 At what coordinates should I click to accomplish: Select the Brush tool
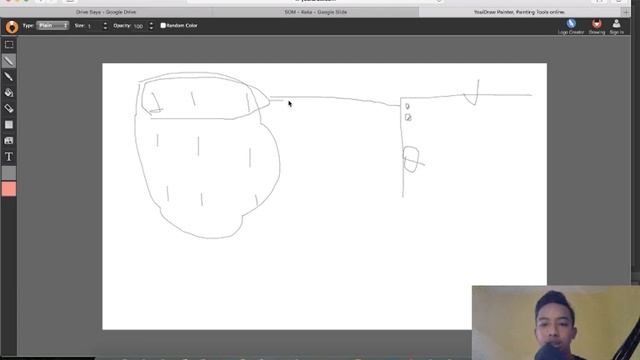[9, 77]
